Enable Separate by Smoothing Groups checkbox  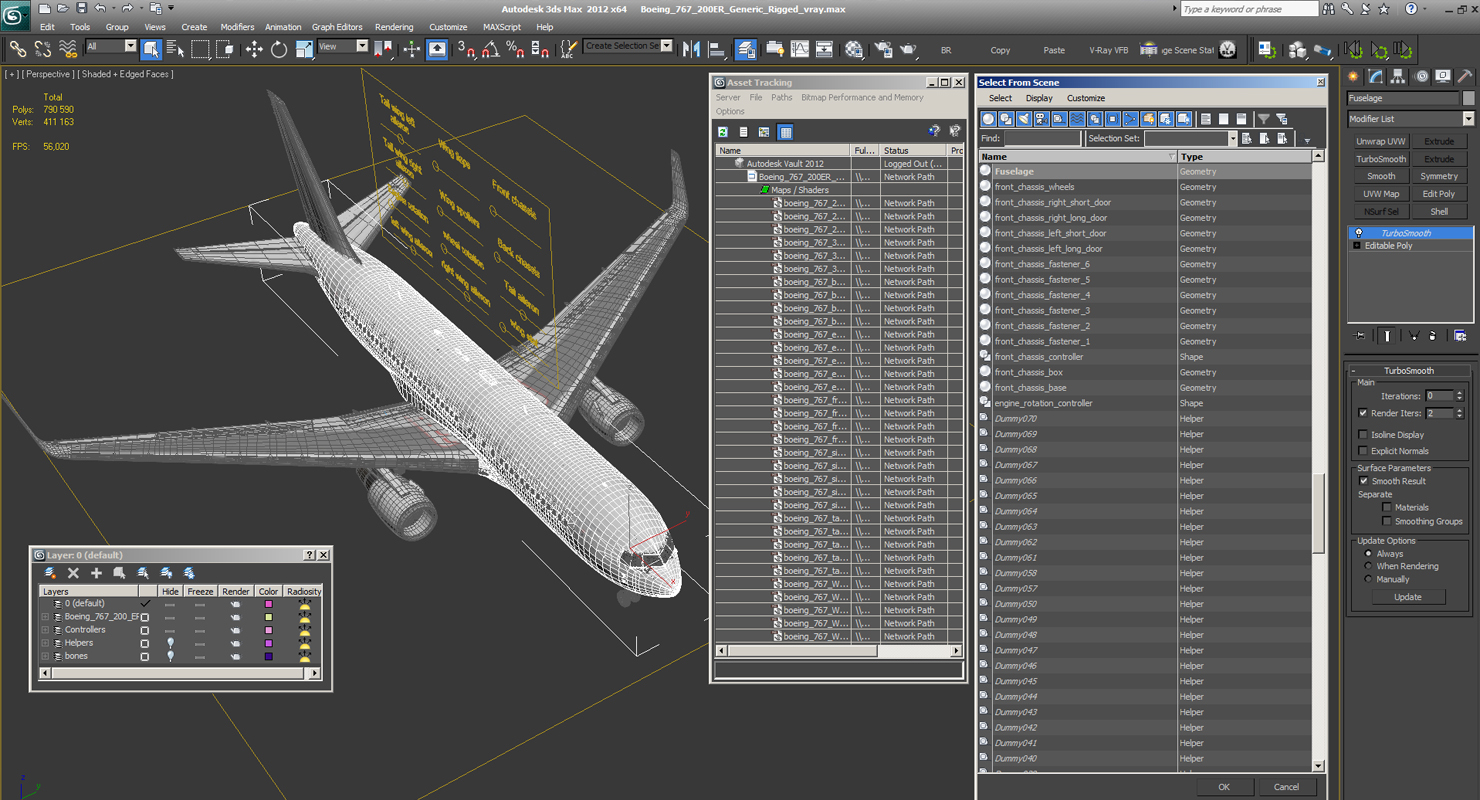(1386, 521)
